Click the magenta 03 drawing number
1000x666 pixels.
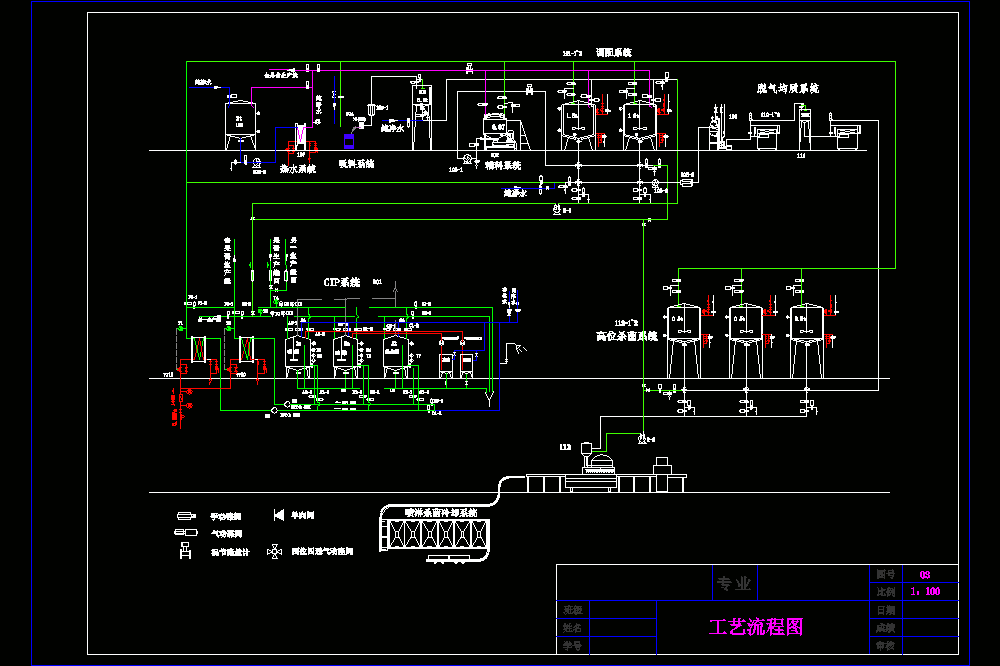925,575
